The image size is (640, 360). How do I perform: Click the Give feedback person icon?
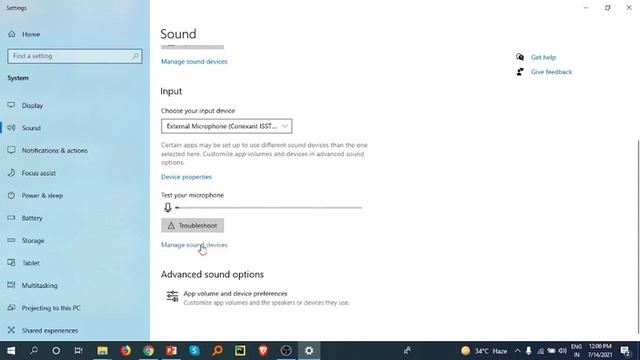click(520, 72)
